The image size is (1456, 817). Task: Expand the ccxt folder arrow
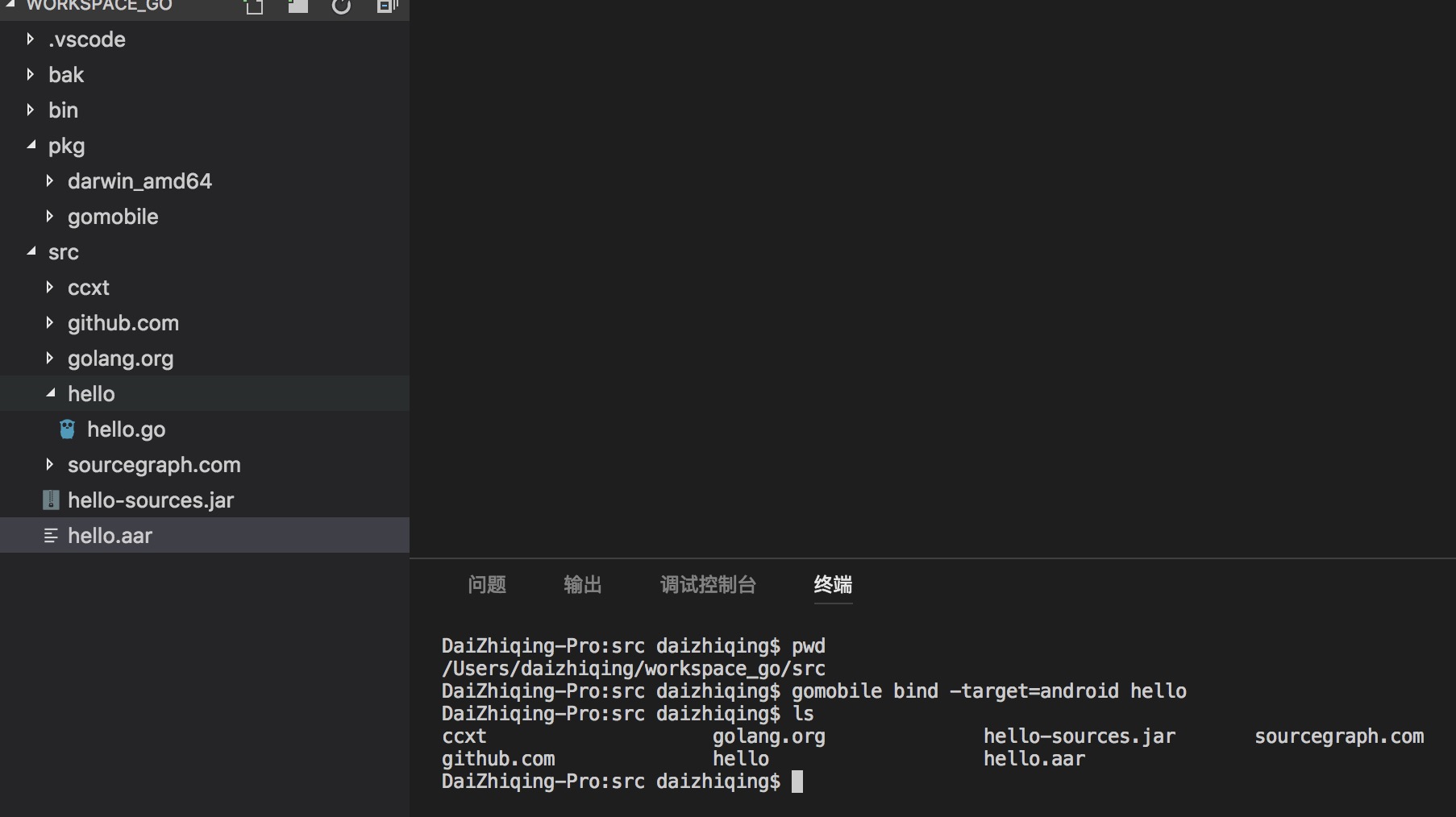coord(49,288)
